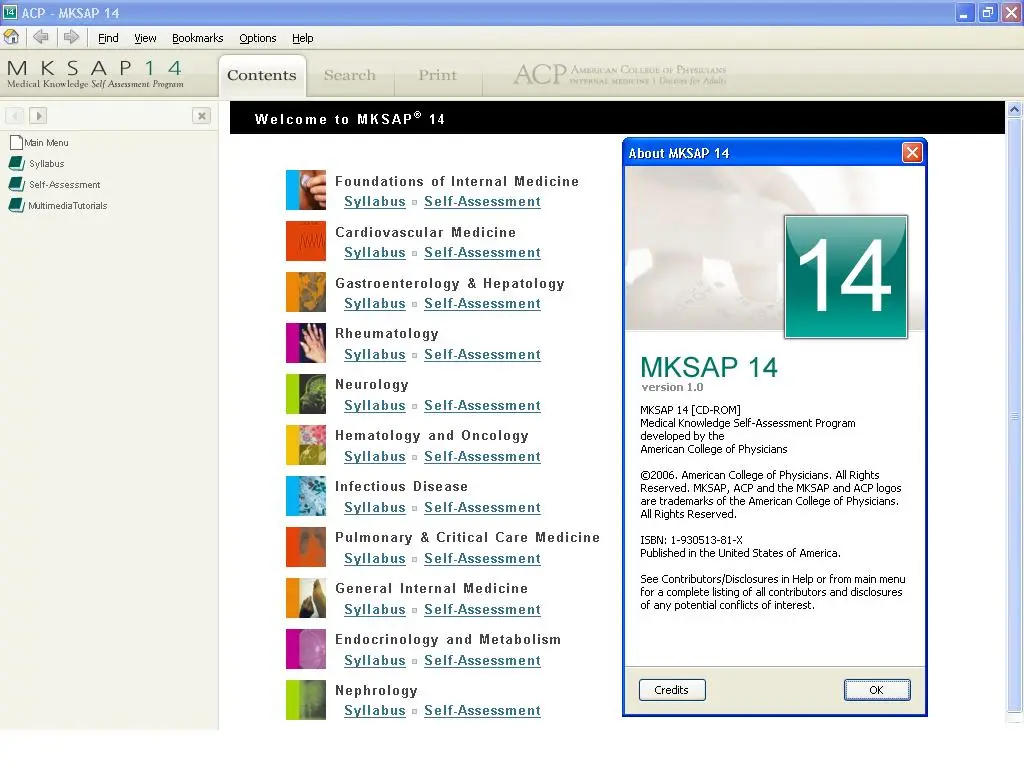Click Hematology and Oncology thumbnail image
The height and width of the screenshot is (768, 1024).
tap(306, 445)
